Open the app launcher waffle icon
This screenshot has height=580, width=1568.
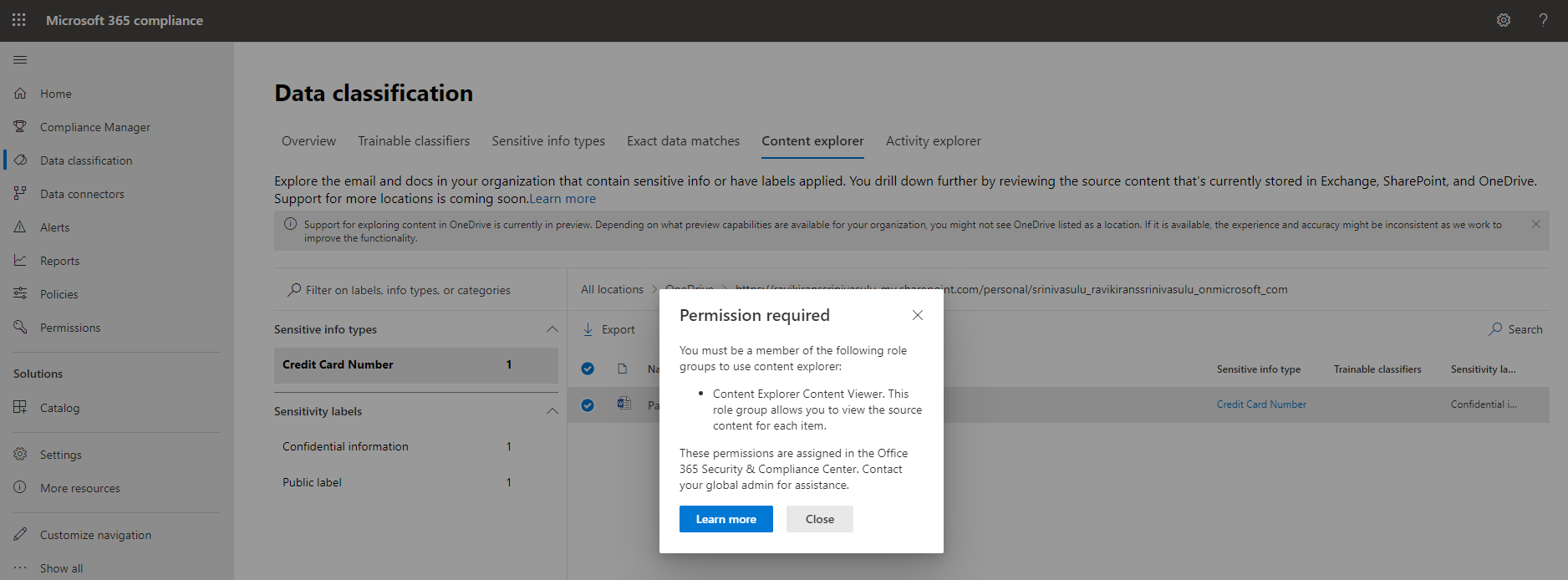(19, 20)
